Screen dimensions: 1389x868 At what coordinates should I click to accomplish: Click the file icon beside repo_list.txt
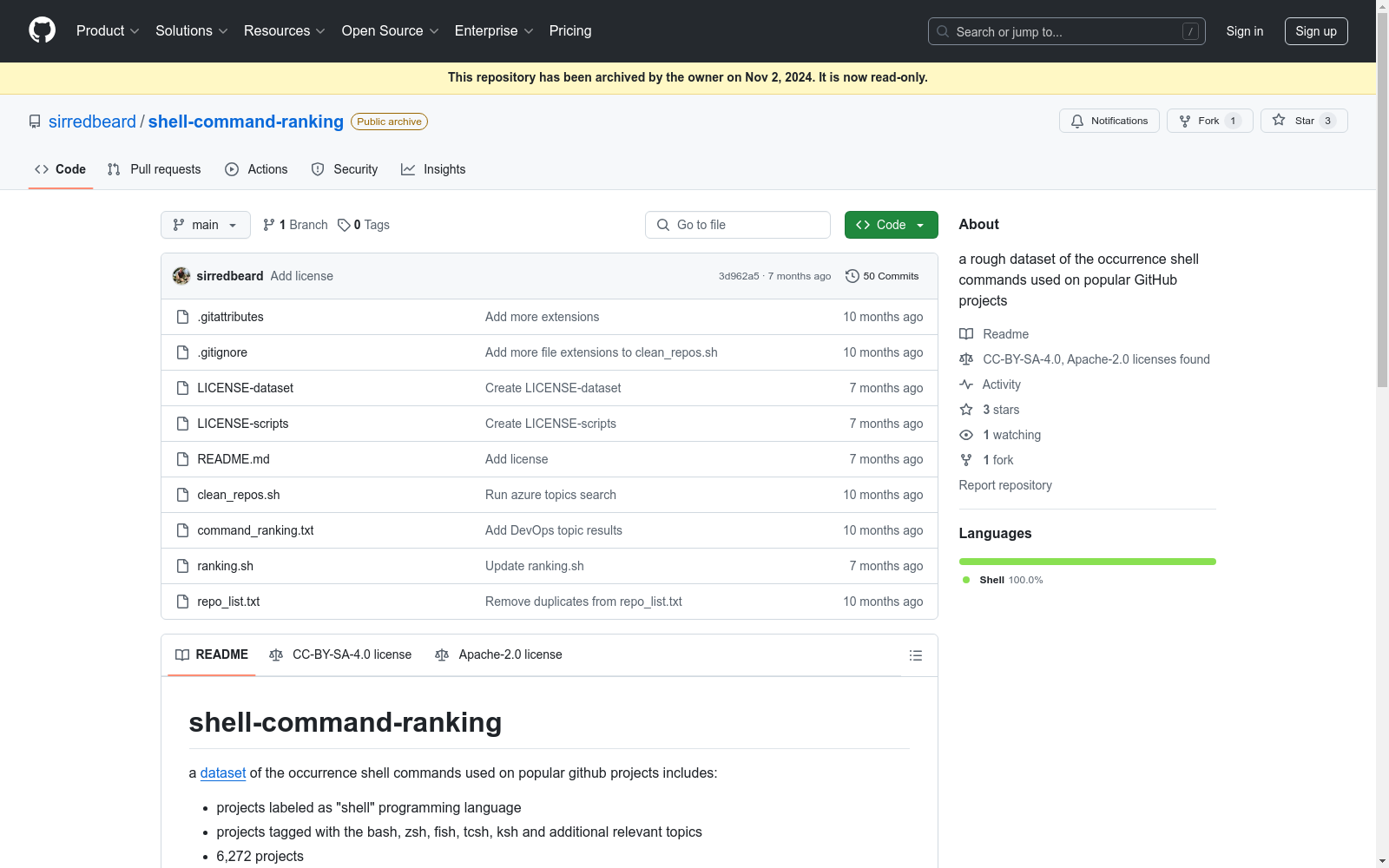[182, 602]
